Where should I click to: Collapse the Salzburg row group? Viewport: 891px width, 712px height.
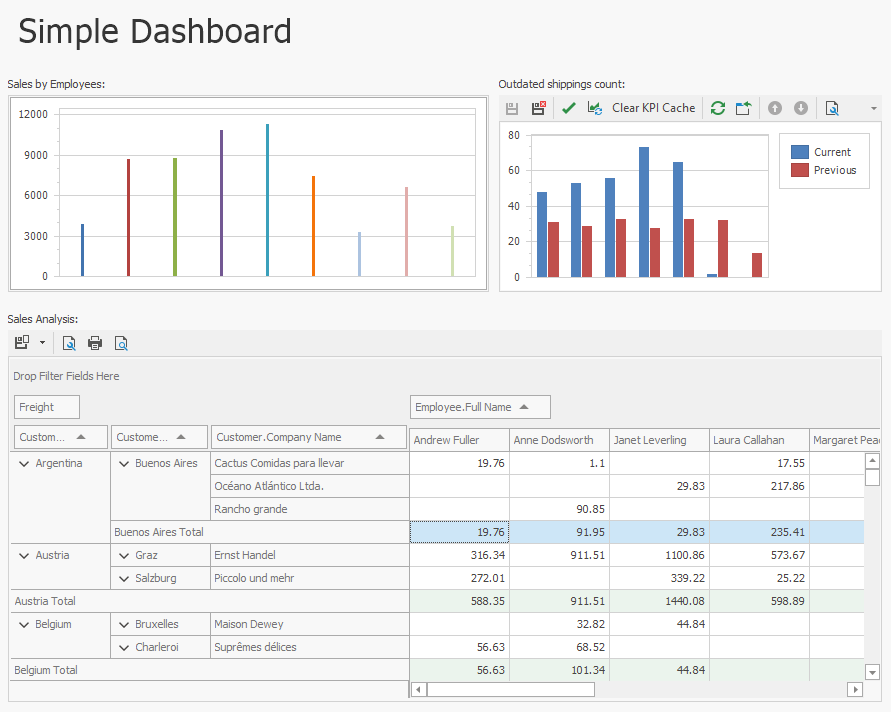124,578
